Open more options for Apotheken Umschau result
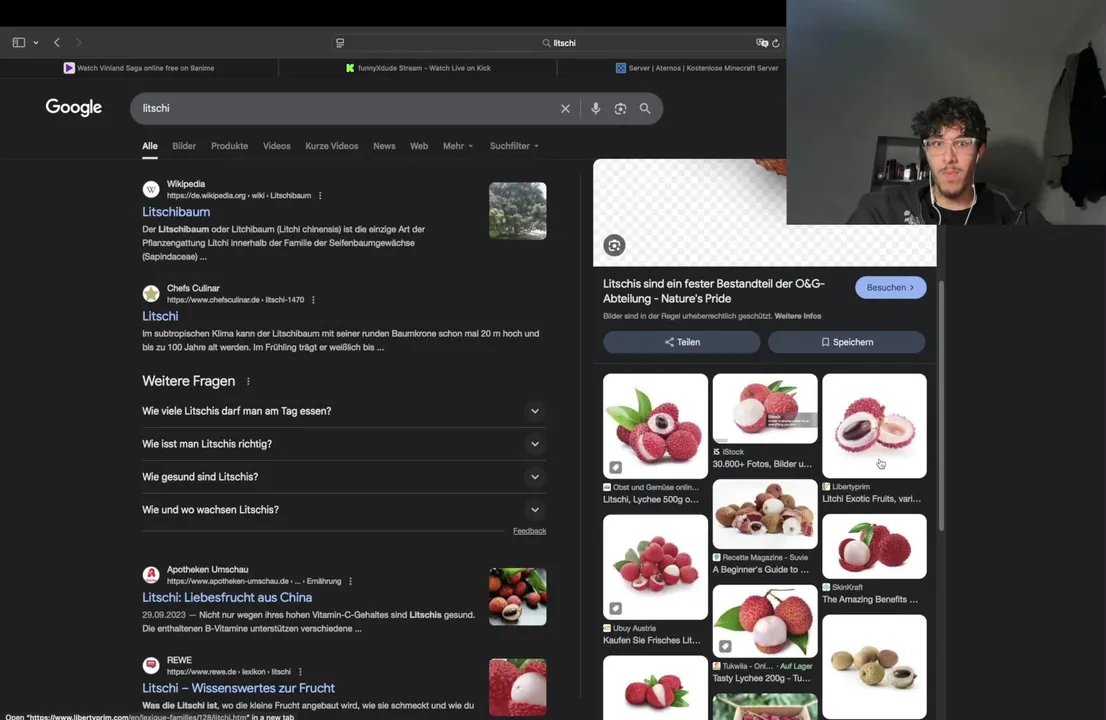The height and width of the screenshot is (720, 1106). [351, 581]
